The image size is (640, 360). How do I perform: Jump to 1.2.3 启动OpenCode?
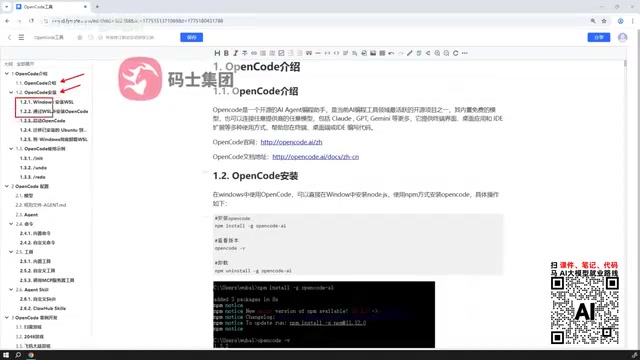(x=42, y=121)
